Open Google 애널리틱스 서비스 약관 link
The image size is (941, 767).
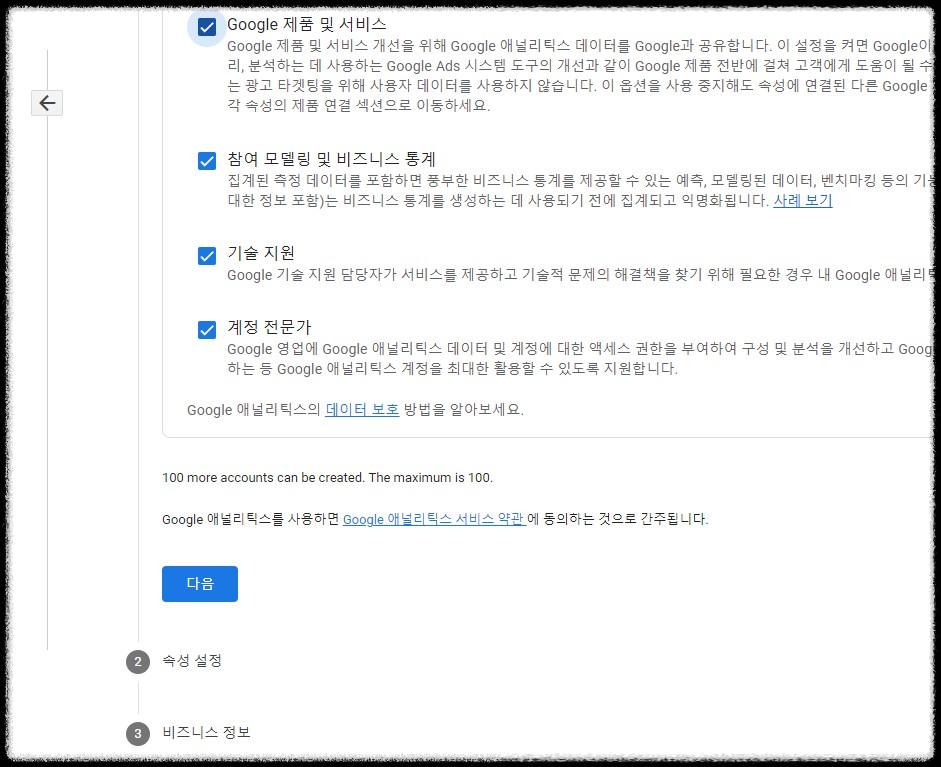point(434,519)
